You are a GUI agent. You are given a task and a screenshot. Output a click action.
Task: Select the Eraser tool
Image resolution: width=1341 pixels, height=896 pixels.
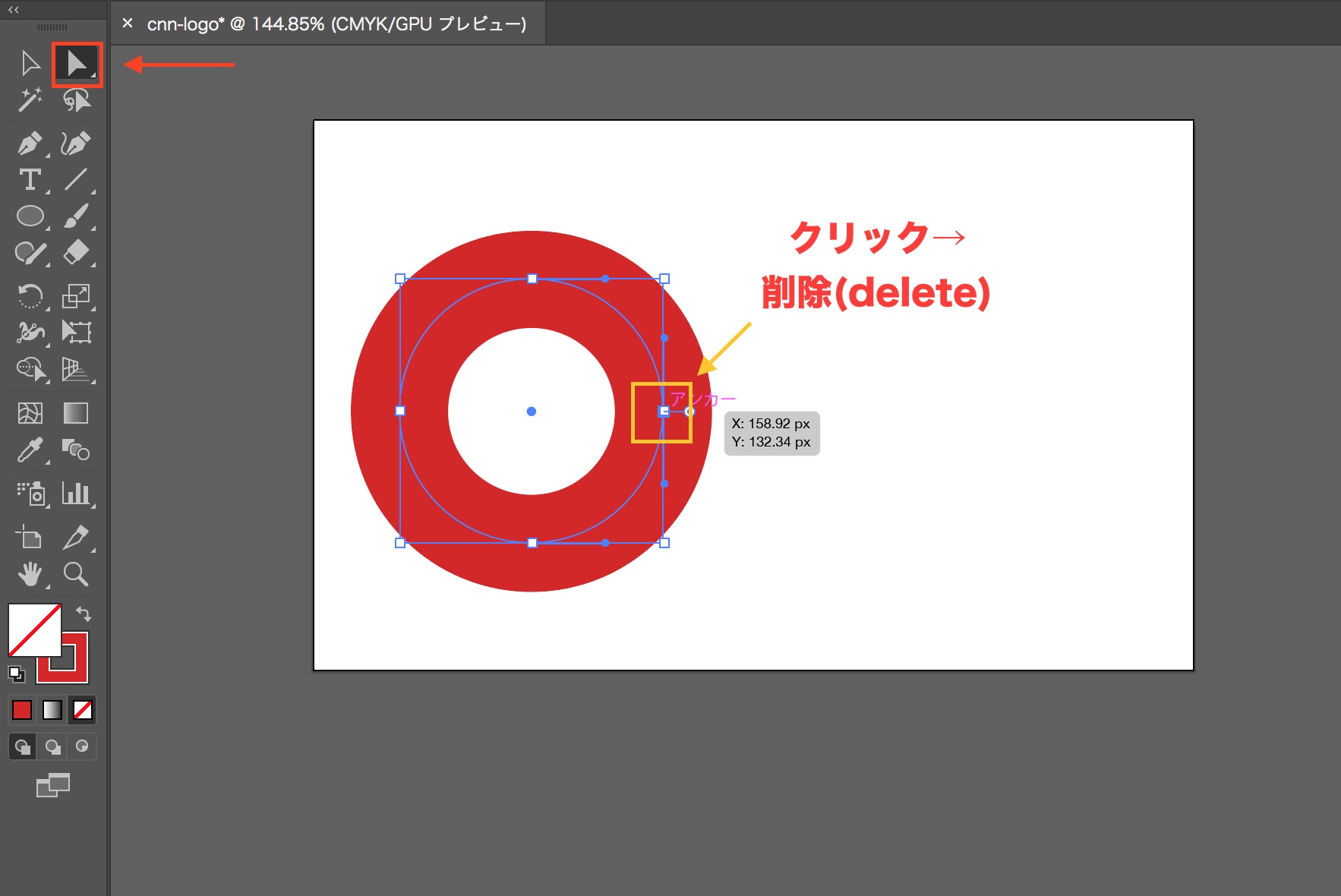(x=76, y=253)
